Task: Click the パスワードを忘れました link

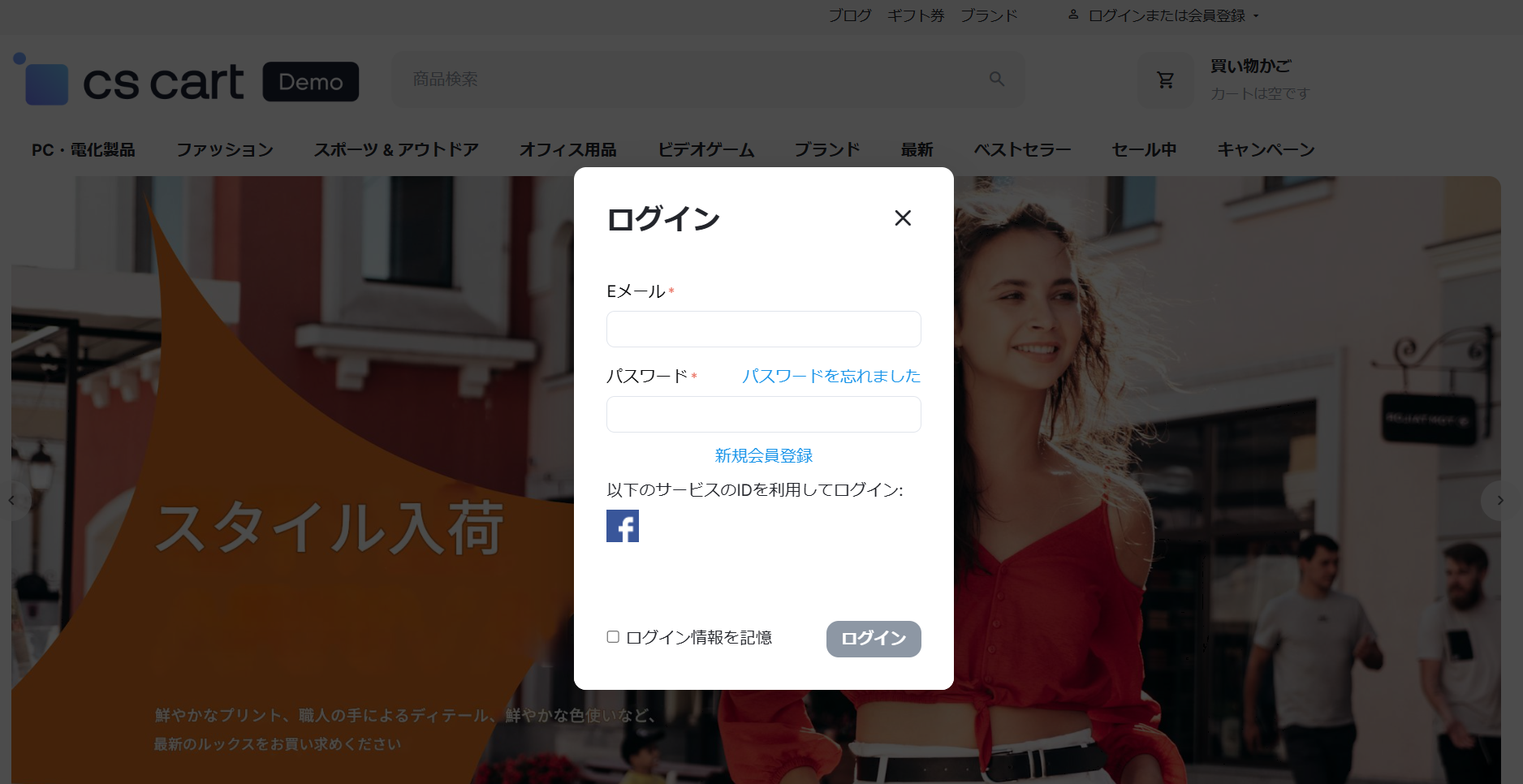Action: coord(831,376)
